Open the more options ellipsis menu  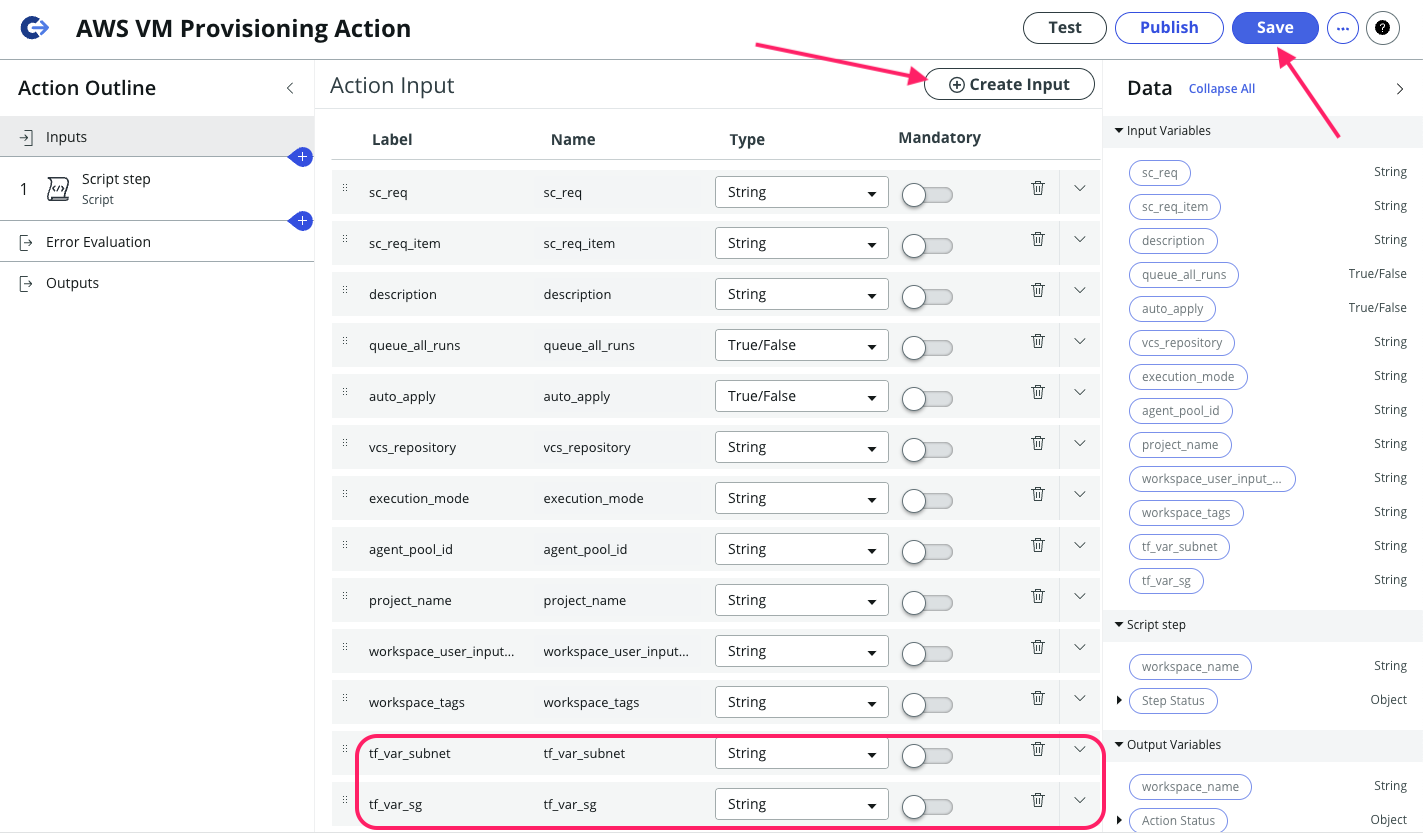1343,28
